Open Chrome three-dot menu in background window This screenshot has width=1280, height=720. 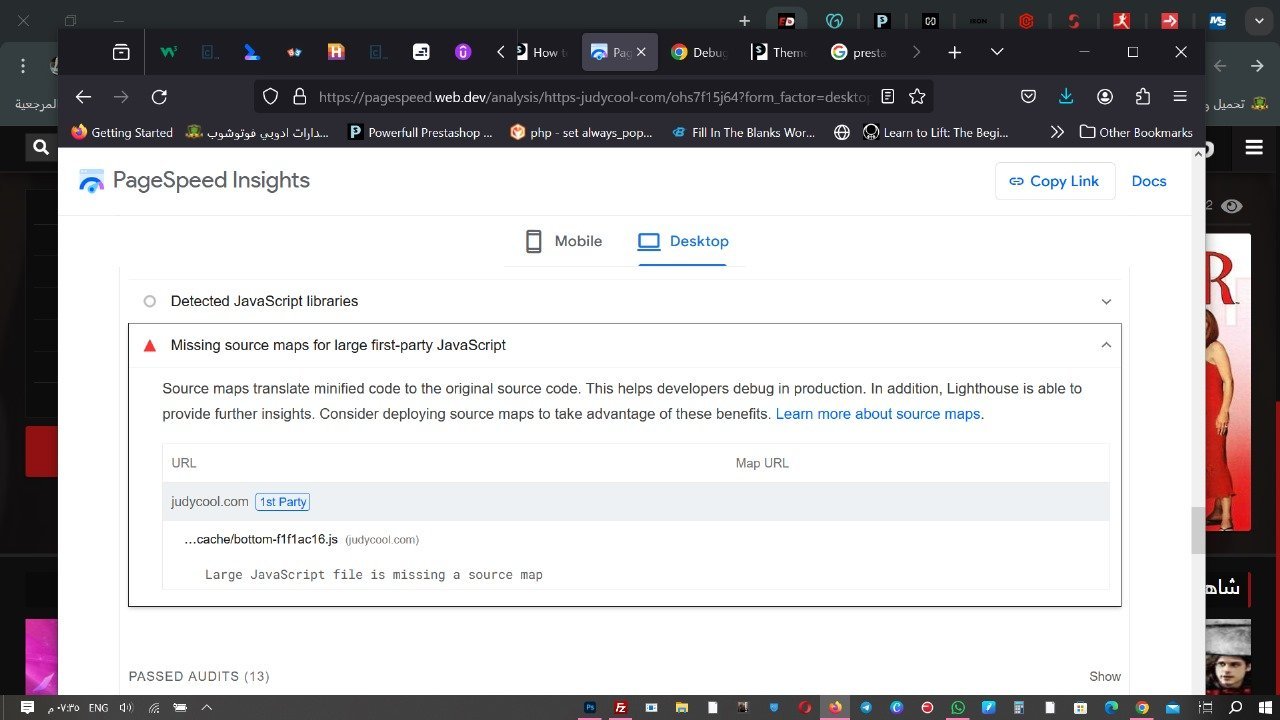tap(23, 66)
